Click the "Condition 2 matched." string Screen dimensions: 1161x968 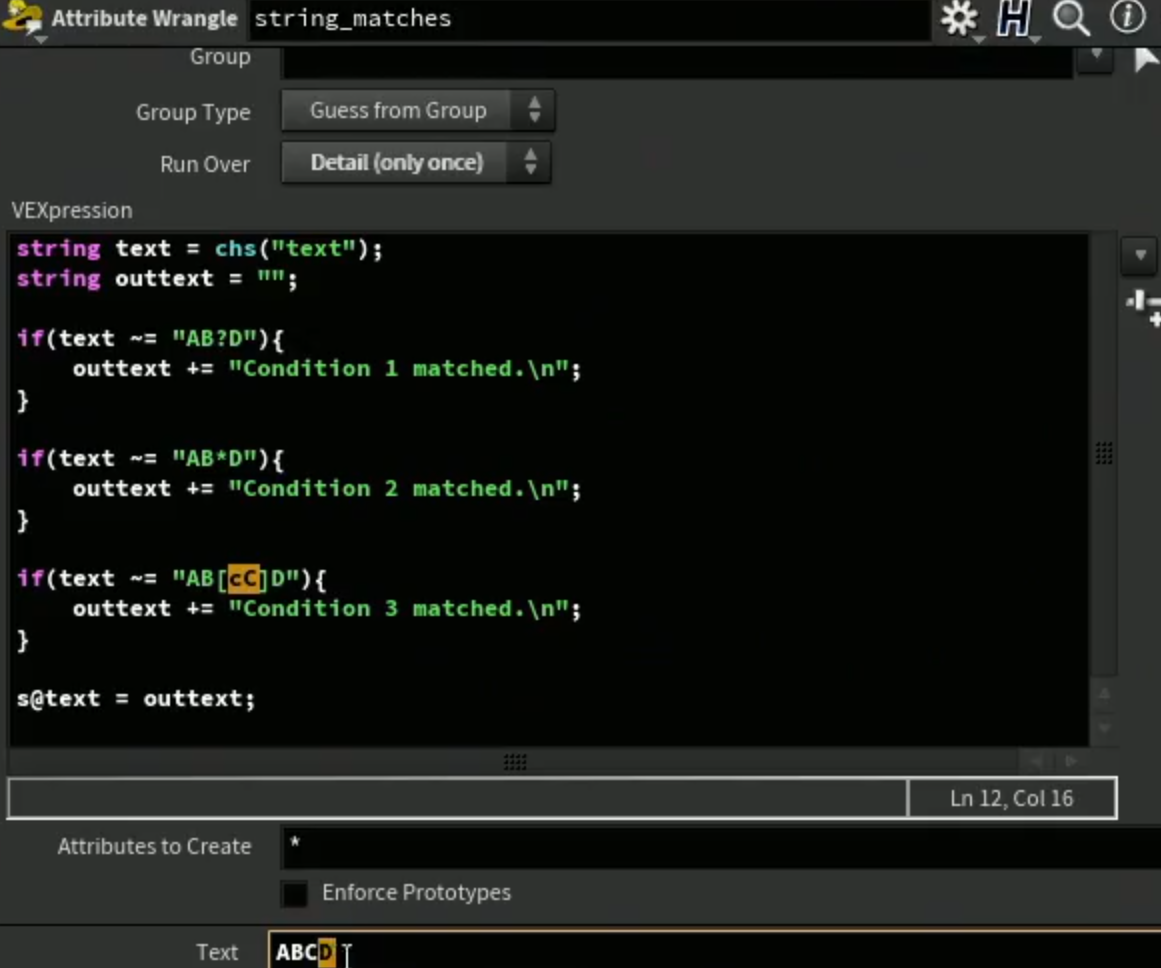(x=398, y=489)
